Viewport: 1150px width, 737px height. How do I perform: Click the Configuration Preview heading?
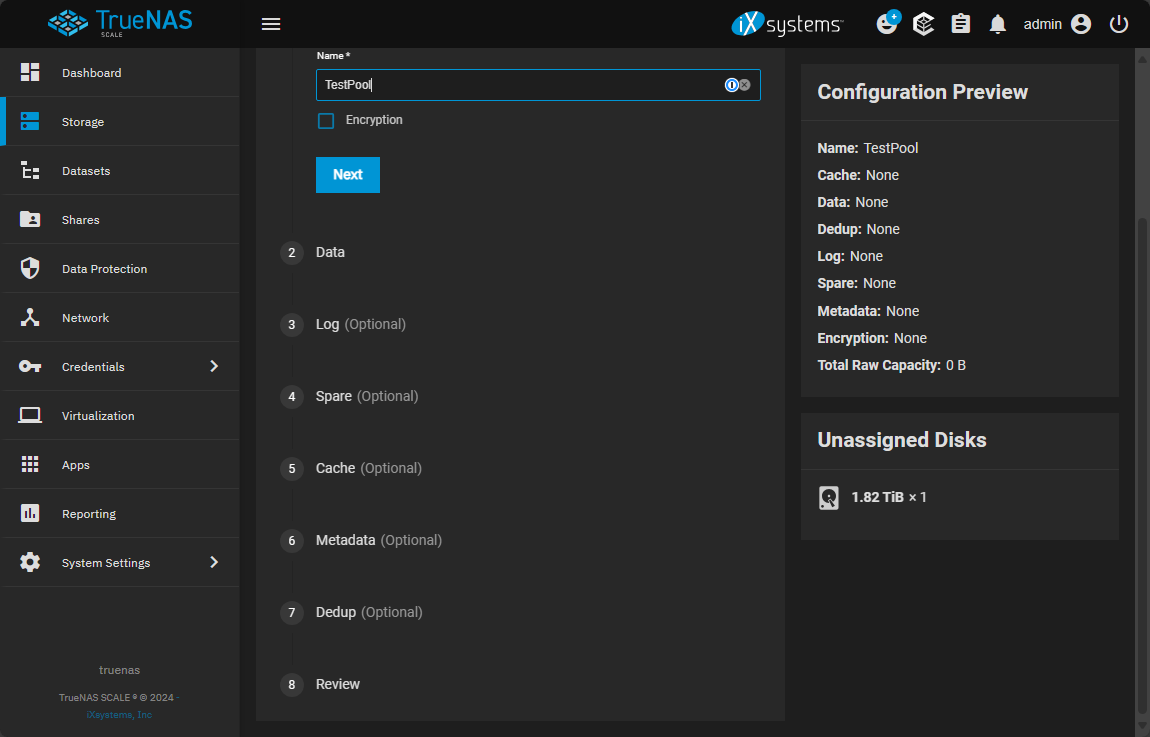pyautogui.click(x=923, y=92)
